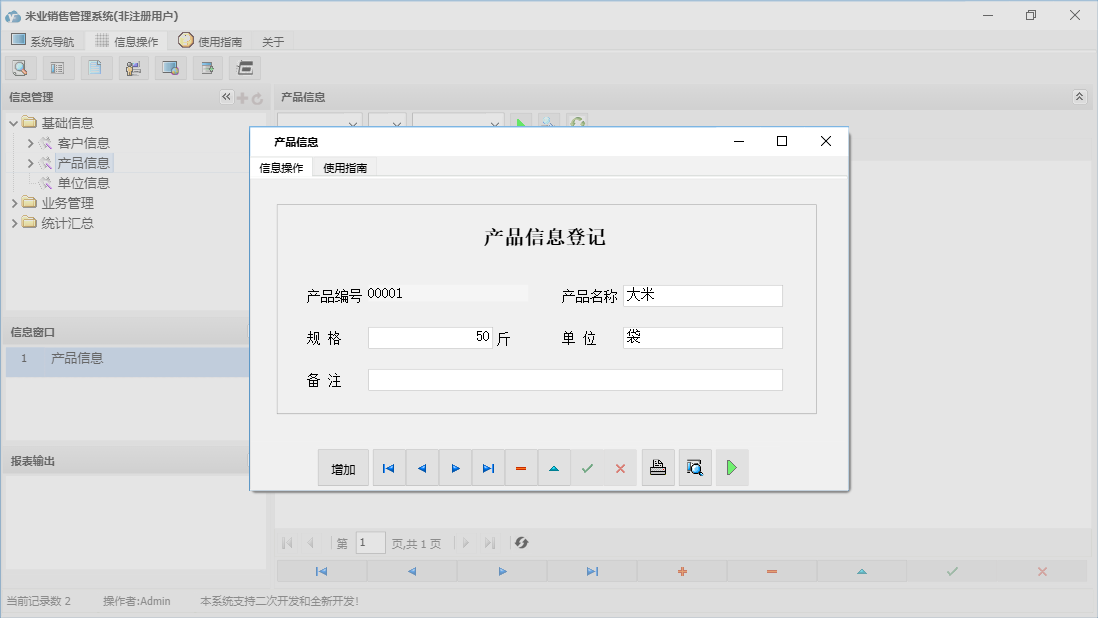Click the page number input field at the bottom

click(x=370, y=542)
